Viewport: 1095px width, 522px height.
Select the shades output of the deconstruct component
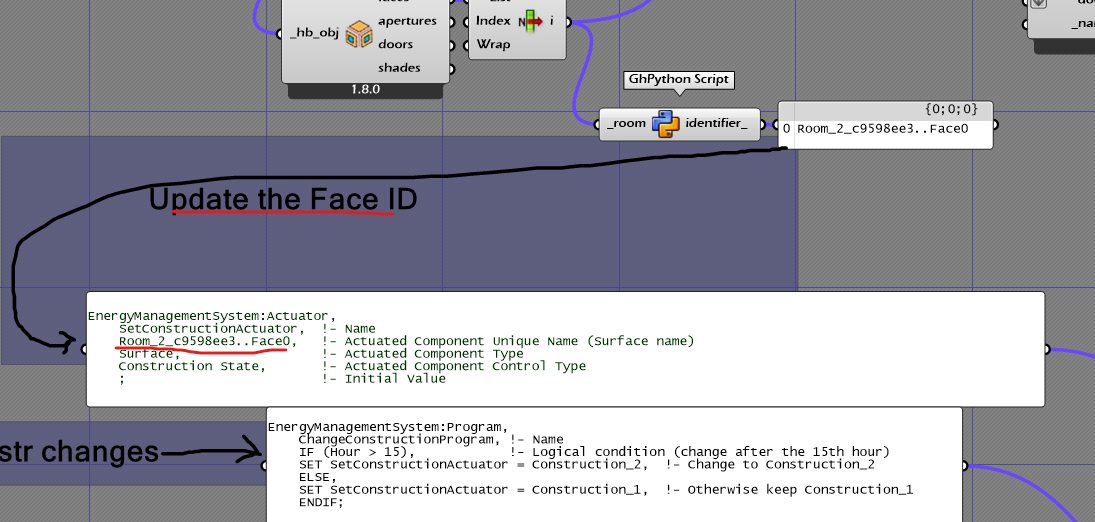point(399,68)
